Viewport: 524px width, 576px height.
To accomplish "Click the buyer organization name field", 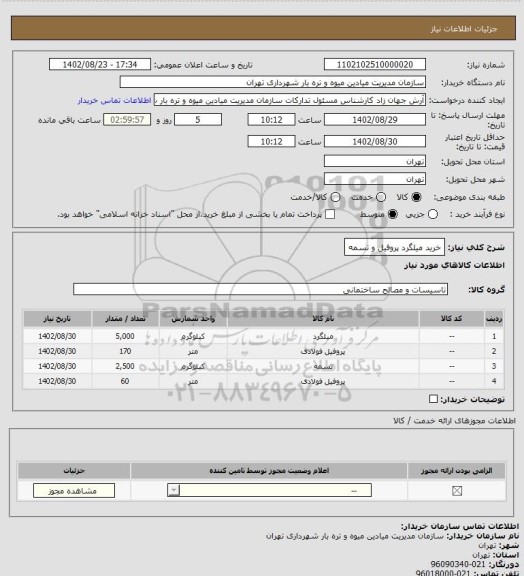I will click(x=273, y=82).
